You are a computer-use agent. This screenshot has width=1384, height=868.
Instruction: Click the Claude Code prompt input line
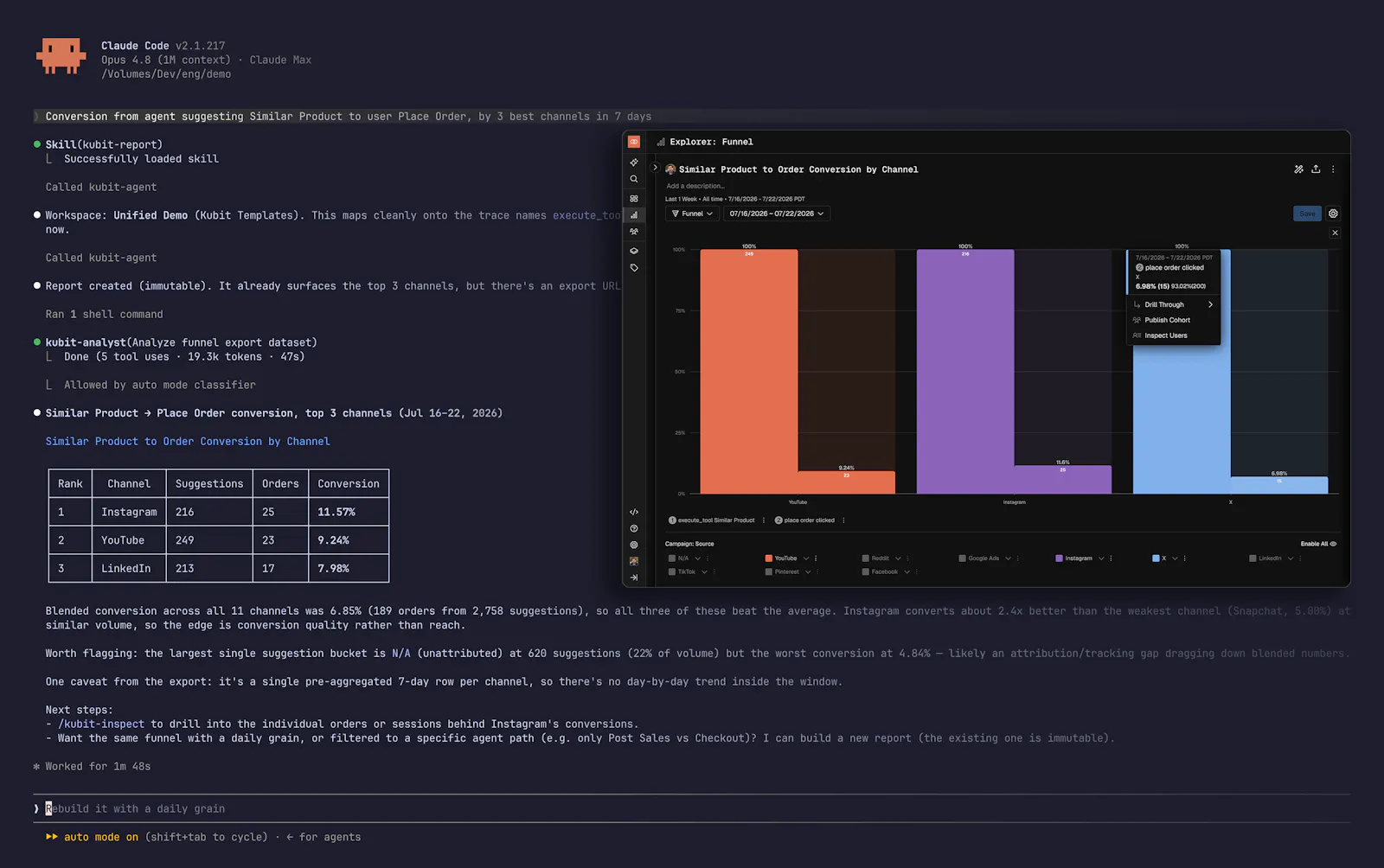(692, 808)
